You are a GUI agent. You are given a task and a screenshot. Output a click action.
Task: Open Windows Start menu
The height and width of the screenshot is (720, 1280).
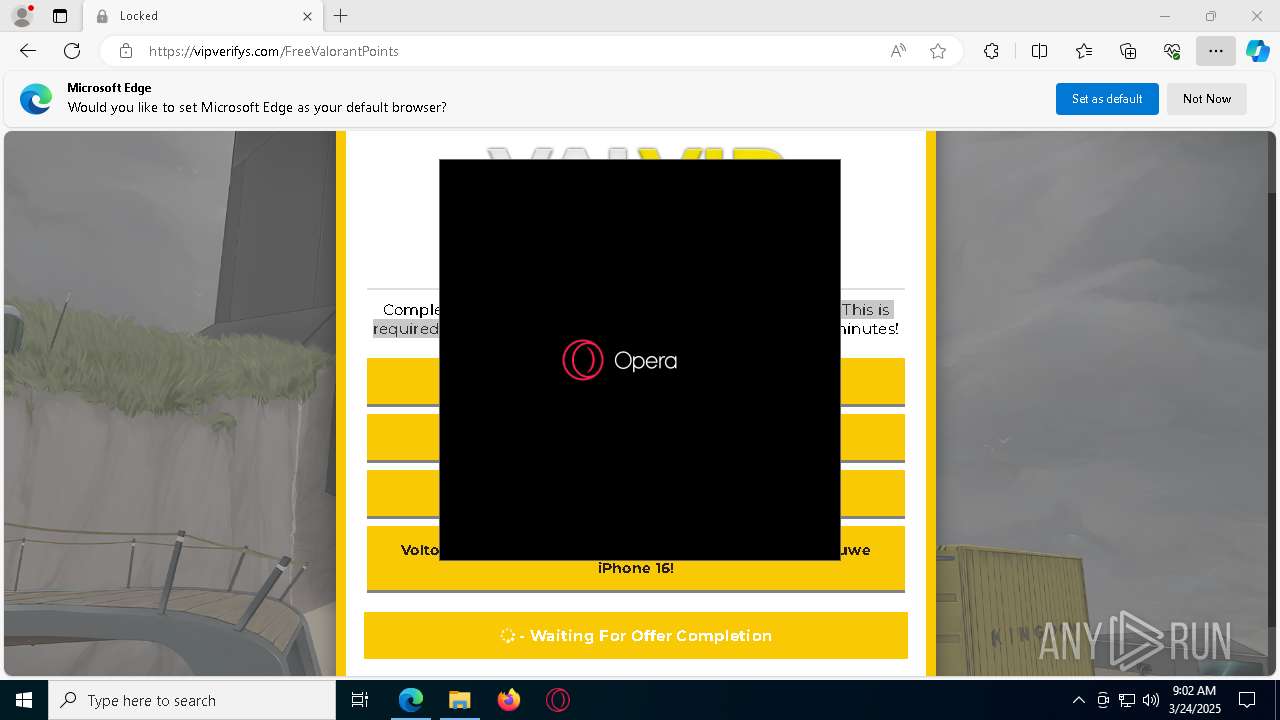coord(24,700)
